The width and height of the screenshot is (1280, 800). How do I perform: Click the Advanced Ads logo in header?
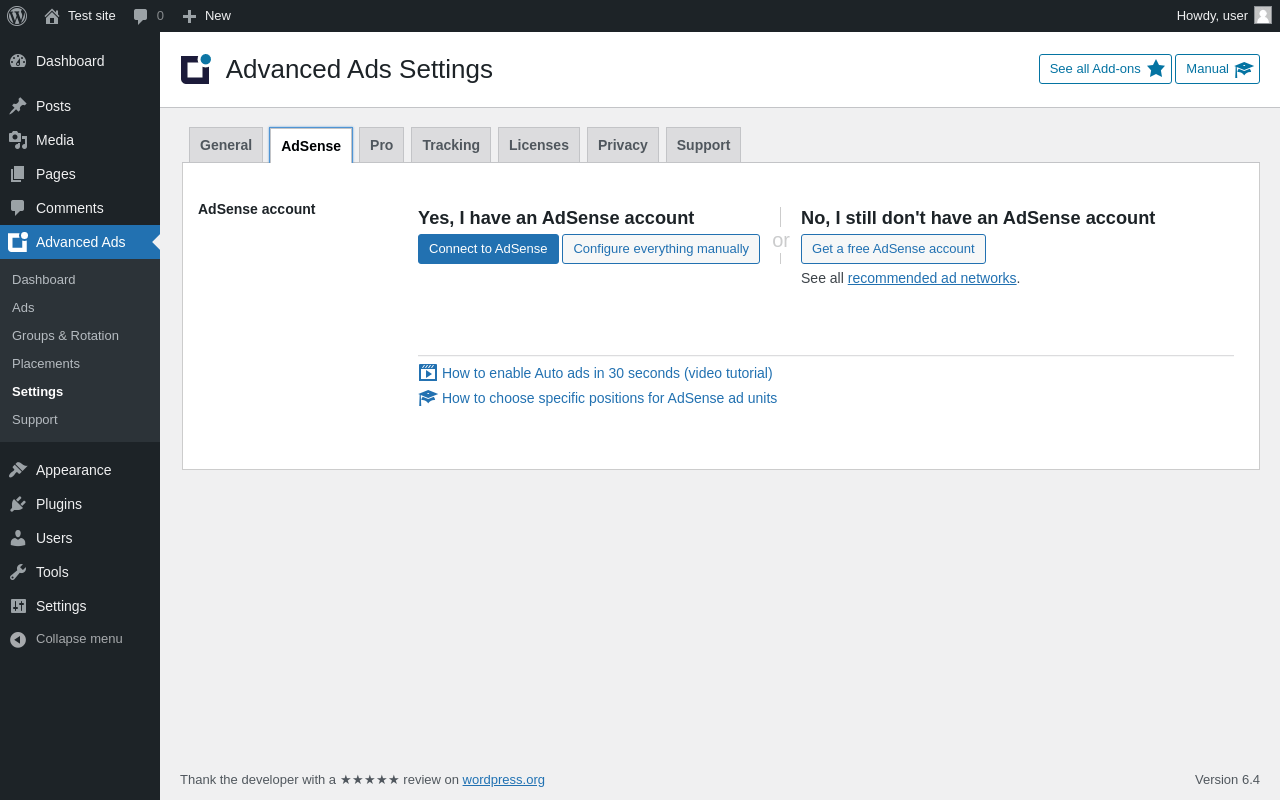click(x=196, y=69)
